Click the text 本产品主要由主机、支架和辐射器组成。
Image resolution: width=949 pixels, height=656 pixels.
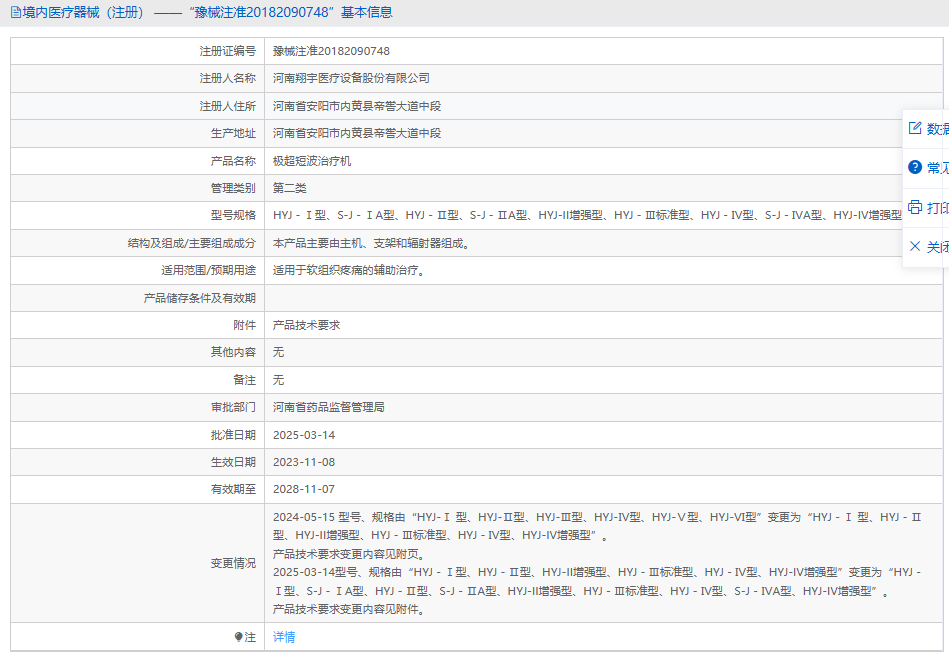click(371, 243)
